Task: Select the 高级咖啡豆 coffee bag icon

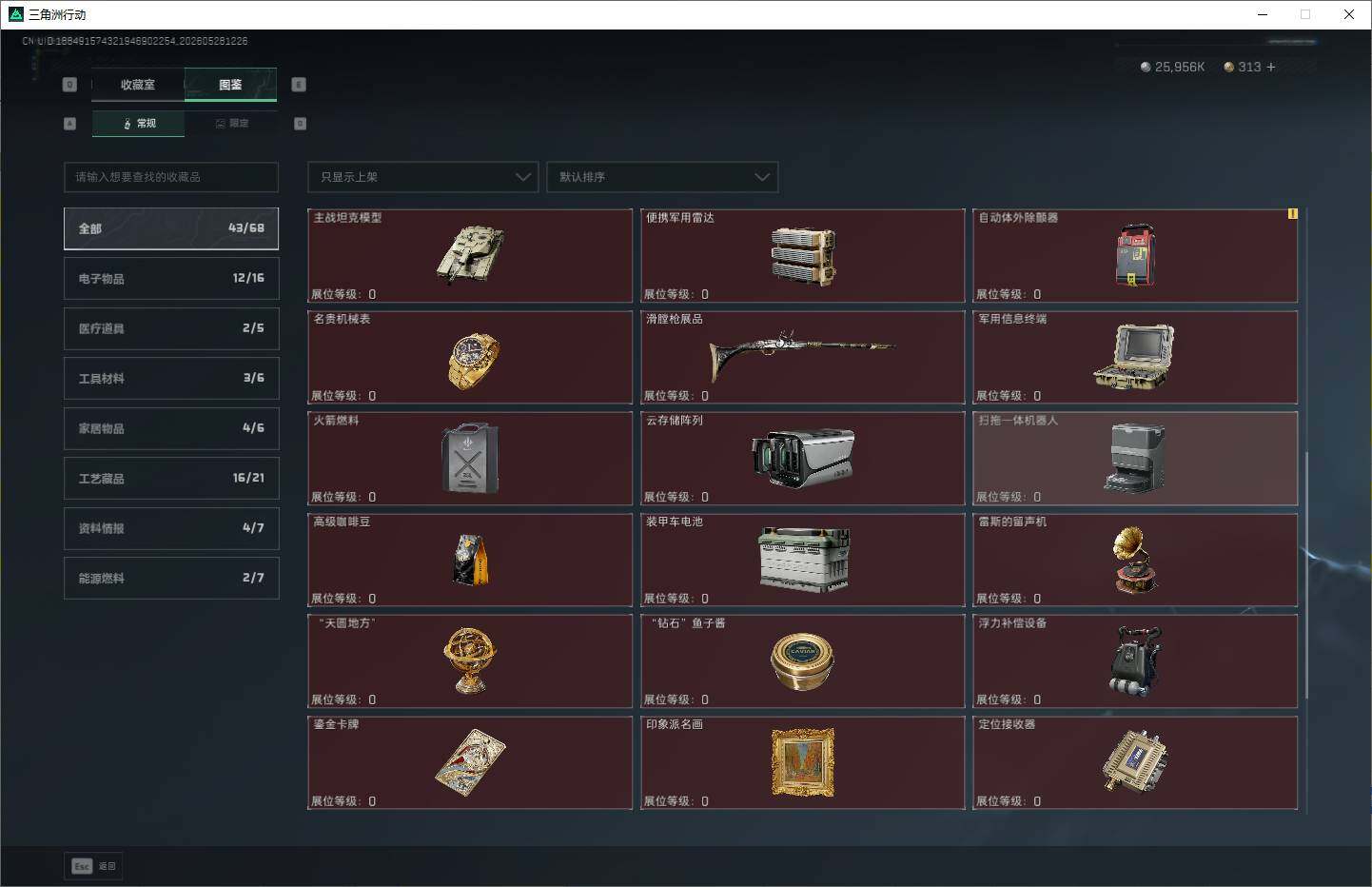Action: pyautogui.click(x=471, y=559)
